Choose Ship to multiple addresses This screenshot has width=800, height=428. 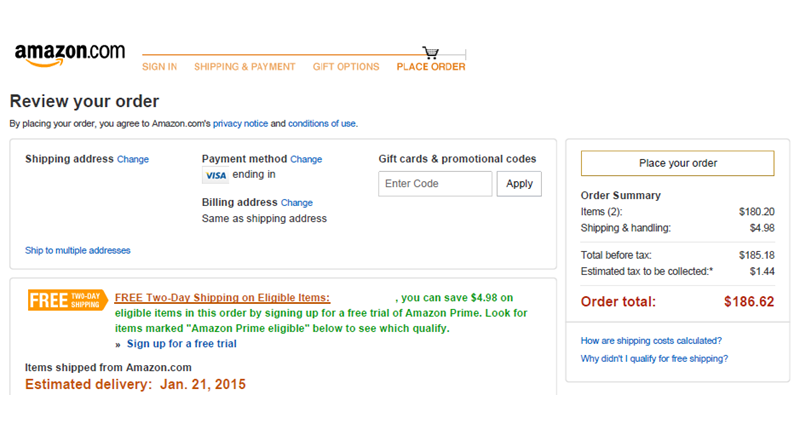[77, 250]
